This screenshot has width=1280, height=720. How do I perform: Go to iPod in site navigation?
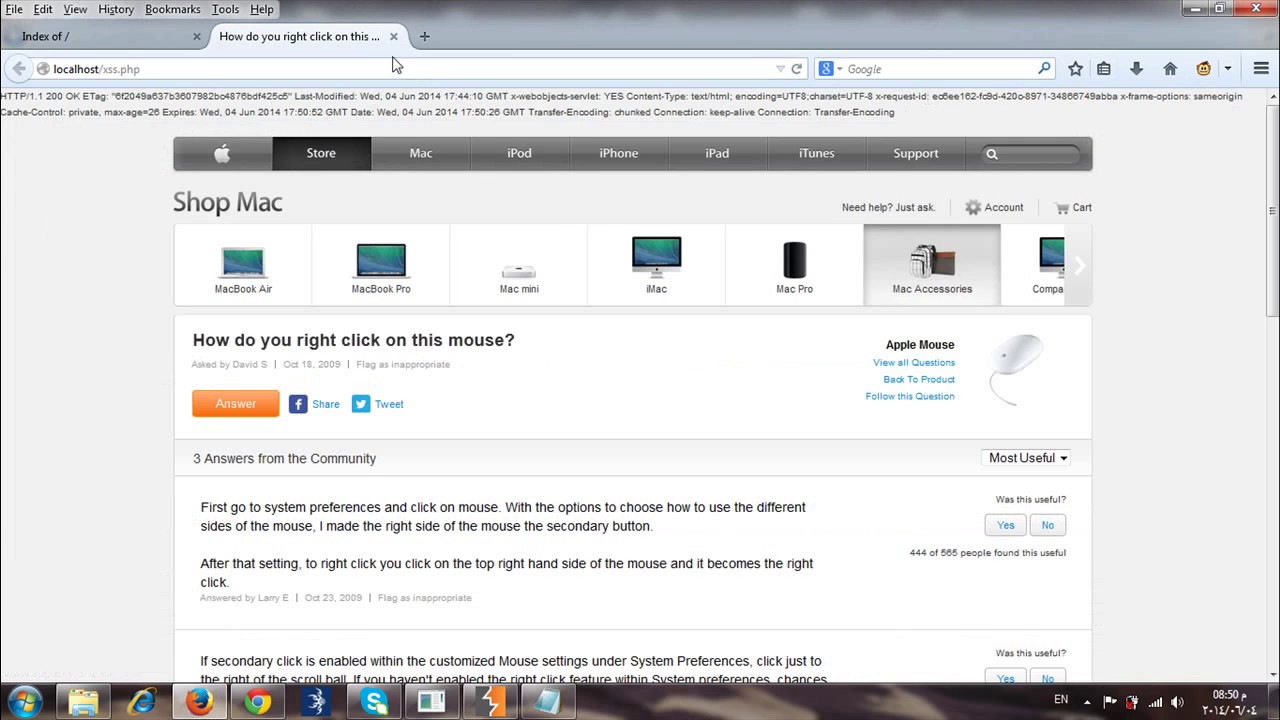point(519,153)
